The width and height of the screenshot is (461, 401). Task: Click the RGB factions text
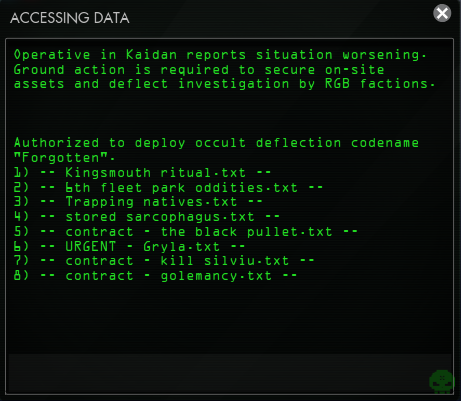point(380,84)
